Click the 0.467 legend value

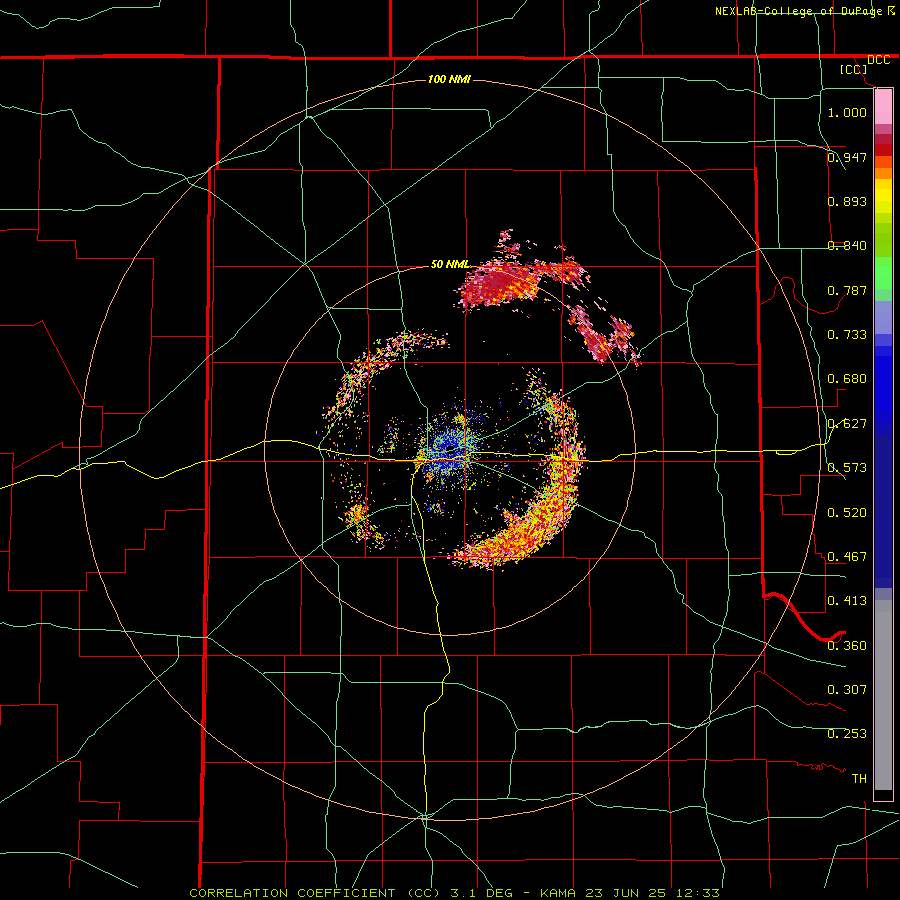tap(847, 556)
